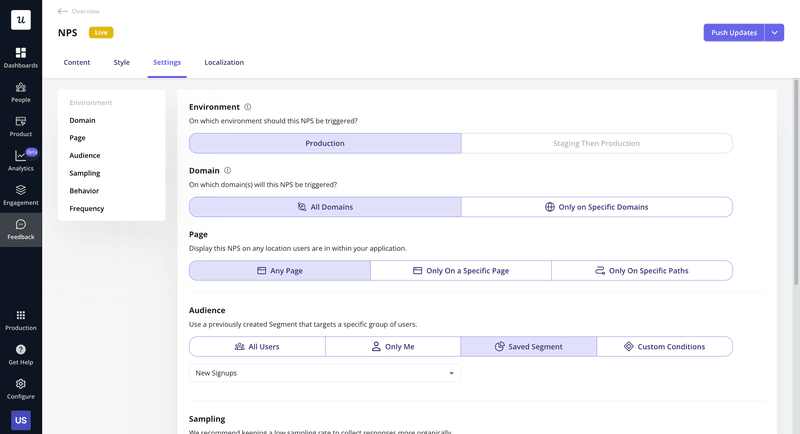
Task: Open the Engagement section
Action: tap(20, 193)
